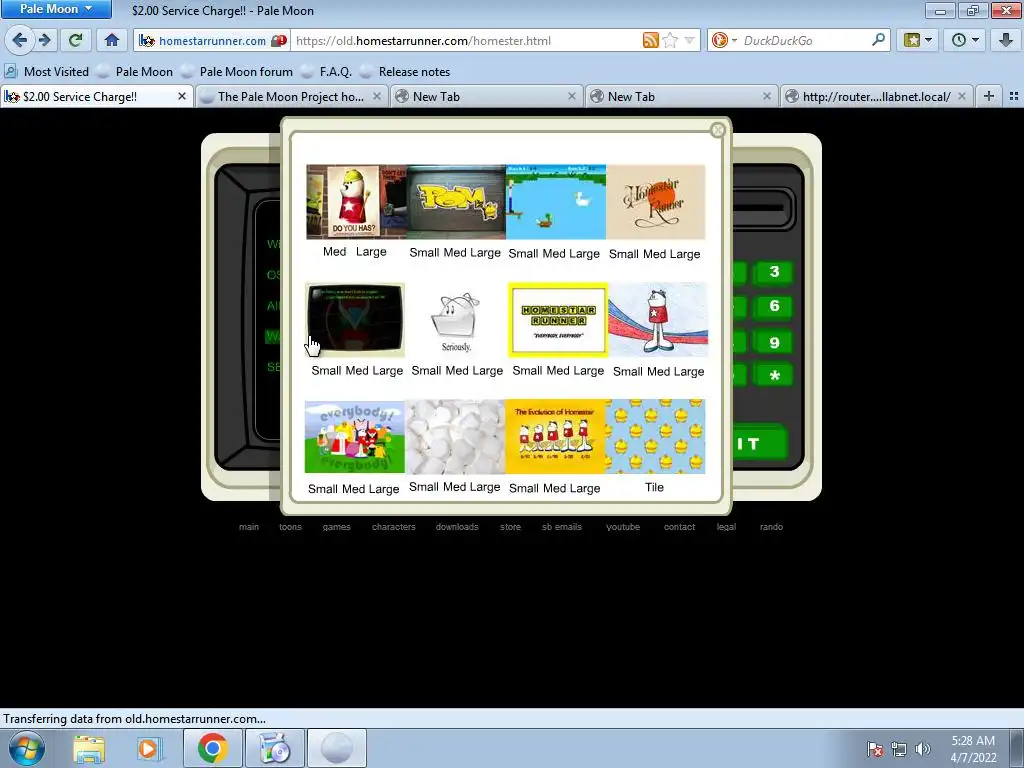The height and width of the screenshot is (768, 1024).
Task: Show the all tabs group button
Action: pos(1014,97)
